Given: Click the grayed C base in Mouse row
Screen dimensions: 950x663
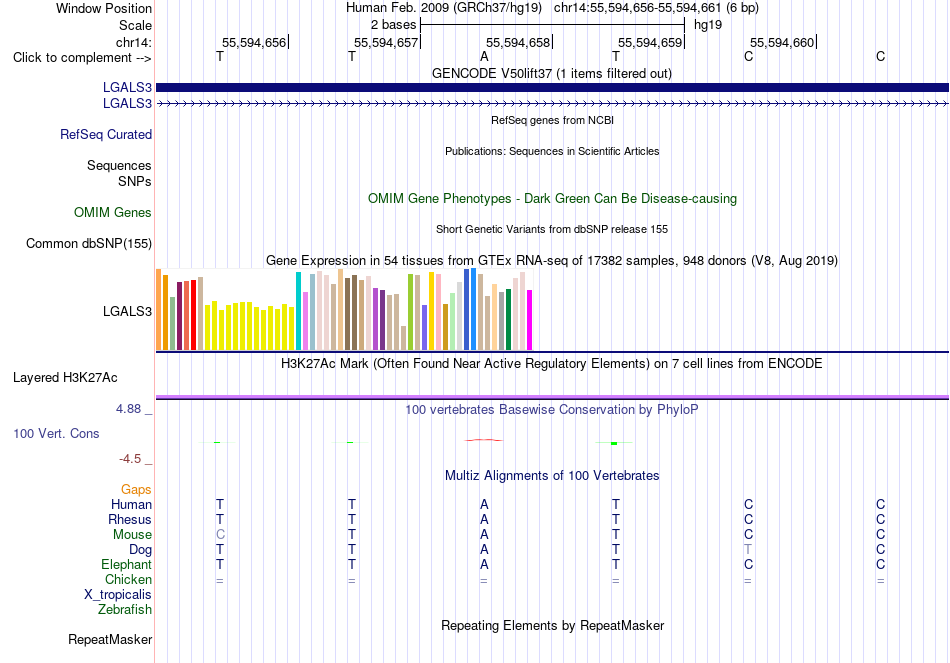Looking at the screenshot, I should pyautogui.click(x=220, y=535).
